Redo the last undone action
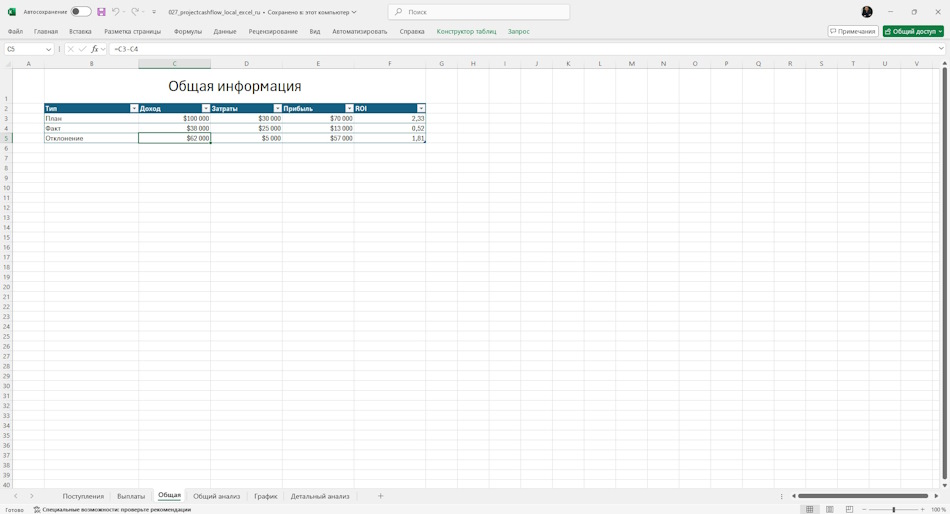This screenshot has height=514, width=950. tap(135, 12)
